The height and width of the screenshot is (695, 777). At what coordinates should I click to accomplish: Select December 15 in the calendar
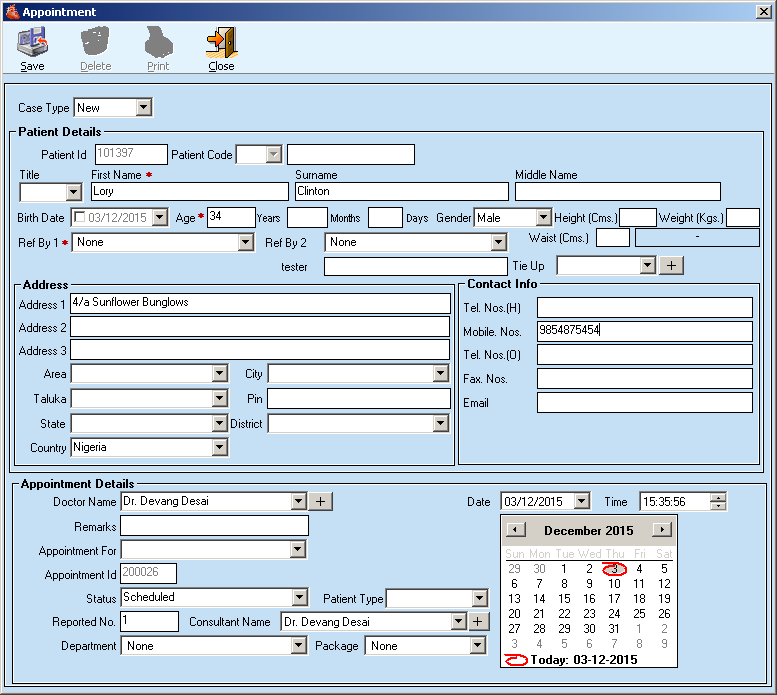click(x=564, y=599)
